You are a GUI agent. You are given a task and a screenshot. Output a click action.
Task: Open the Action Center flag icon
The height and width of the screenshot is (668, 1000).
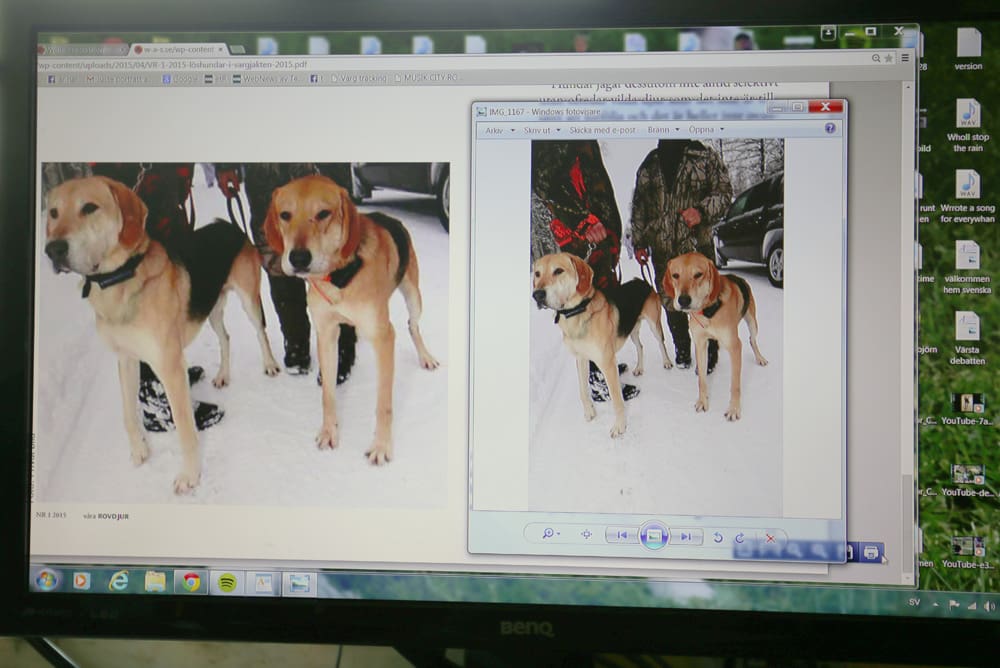click(x=954, y=605)
